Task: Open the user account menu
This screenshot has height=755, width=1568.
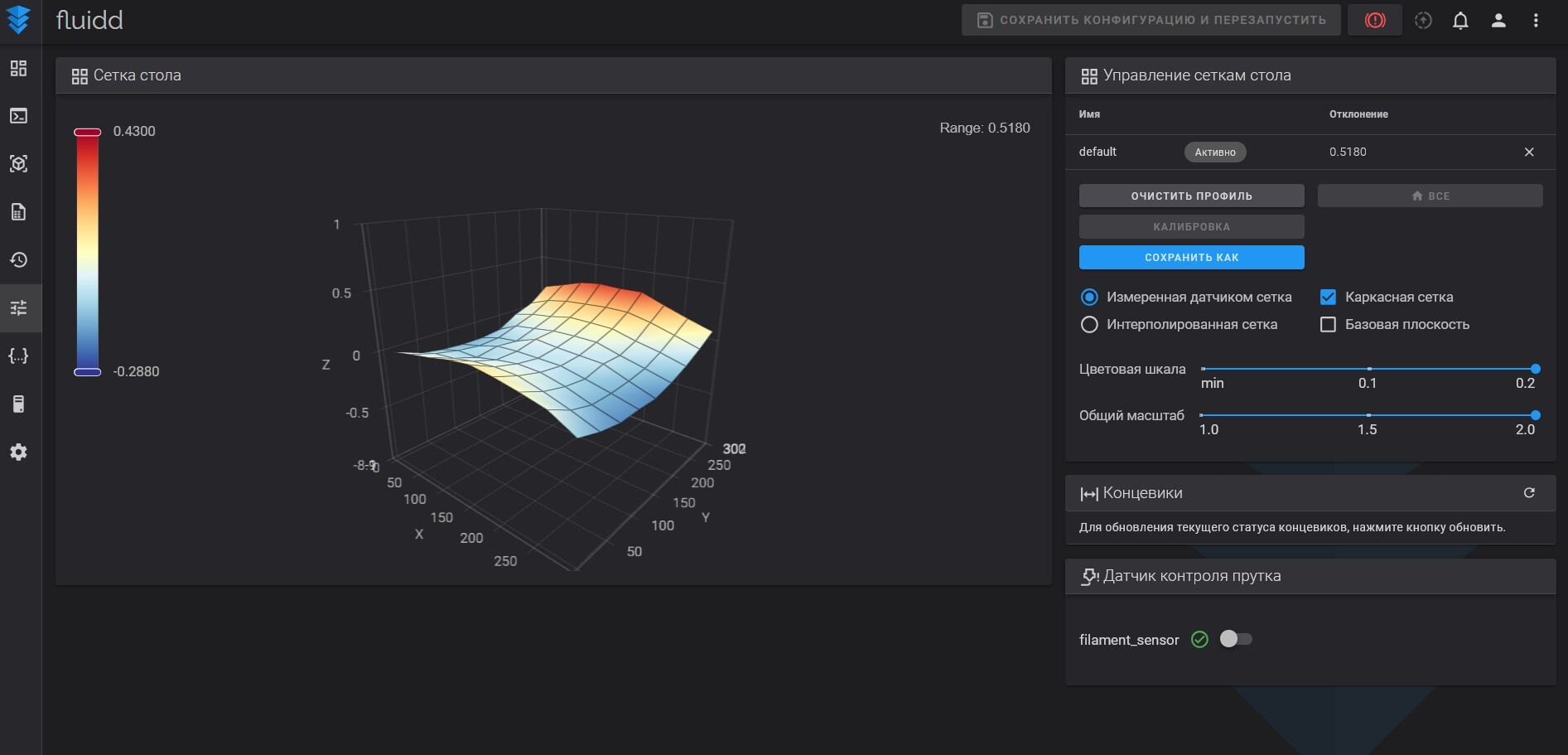Action: (x=1498, y=21)
